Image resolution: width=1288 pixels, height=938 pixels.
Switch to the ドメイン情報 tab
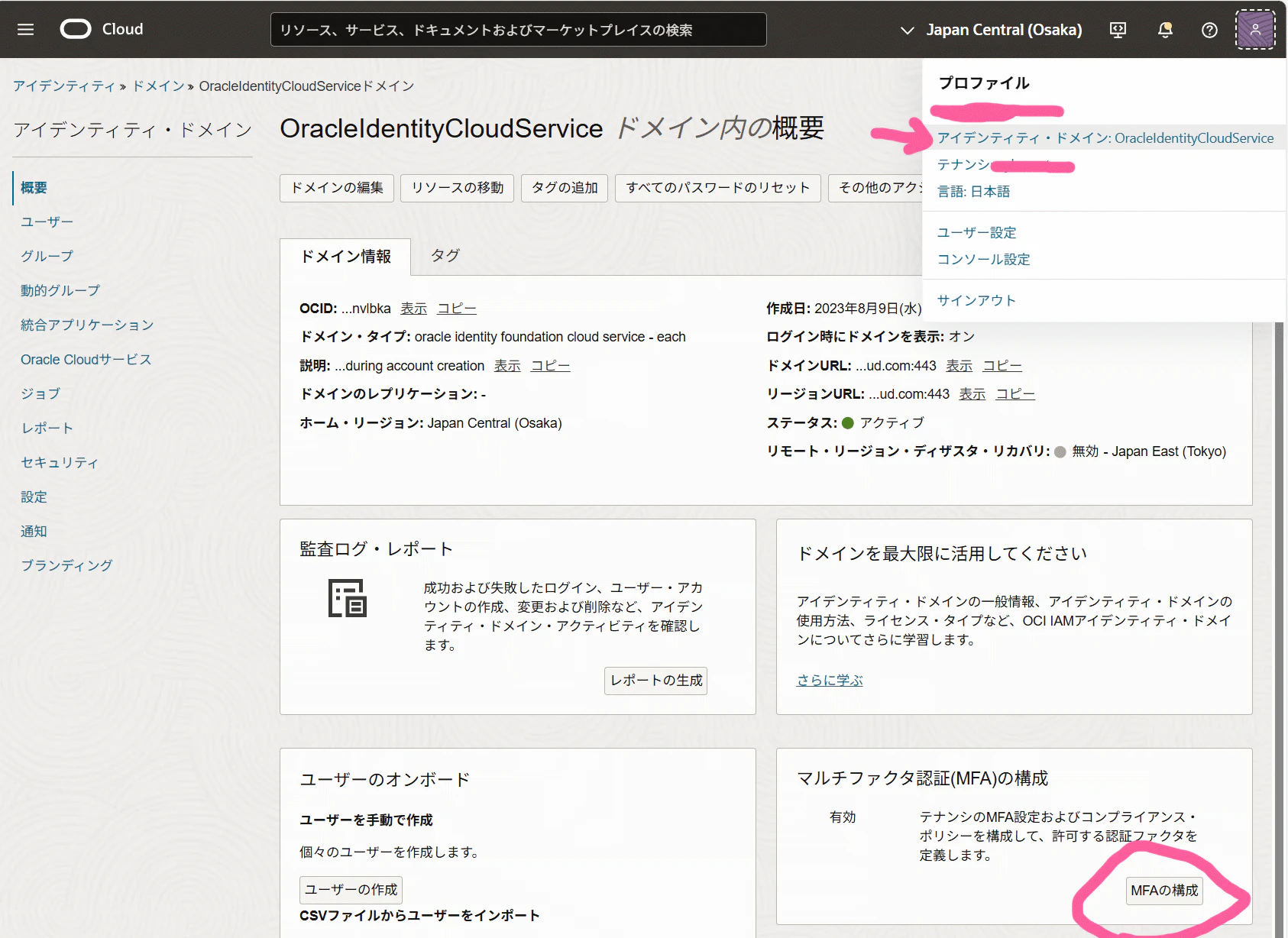tap(345, 257)
